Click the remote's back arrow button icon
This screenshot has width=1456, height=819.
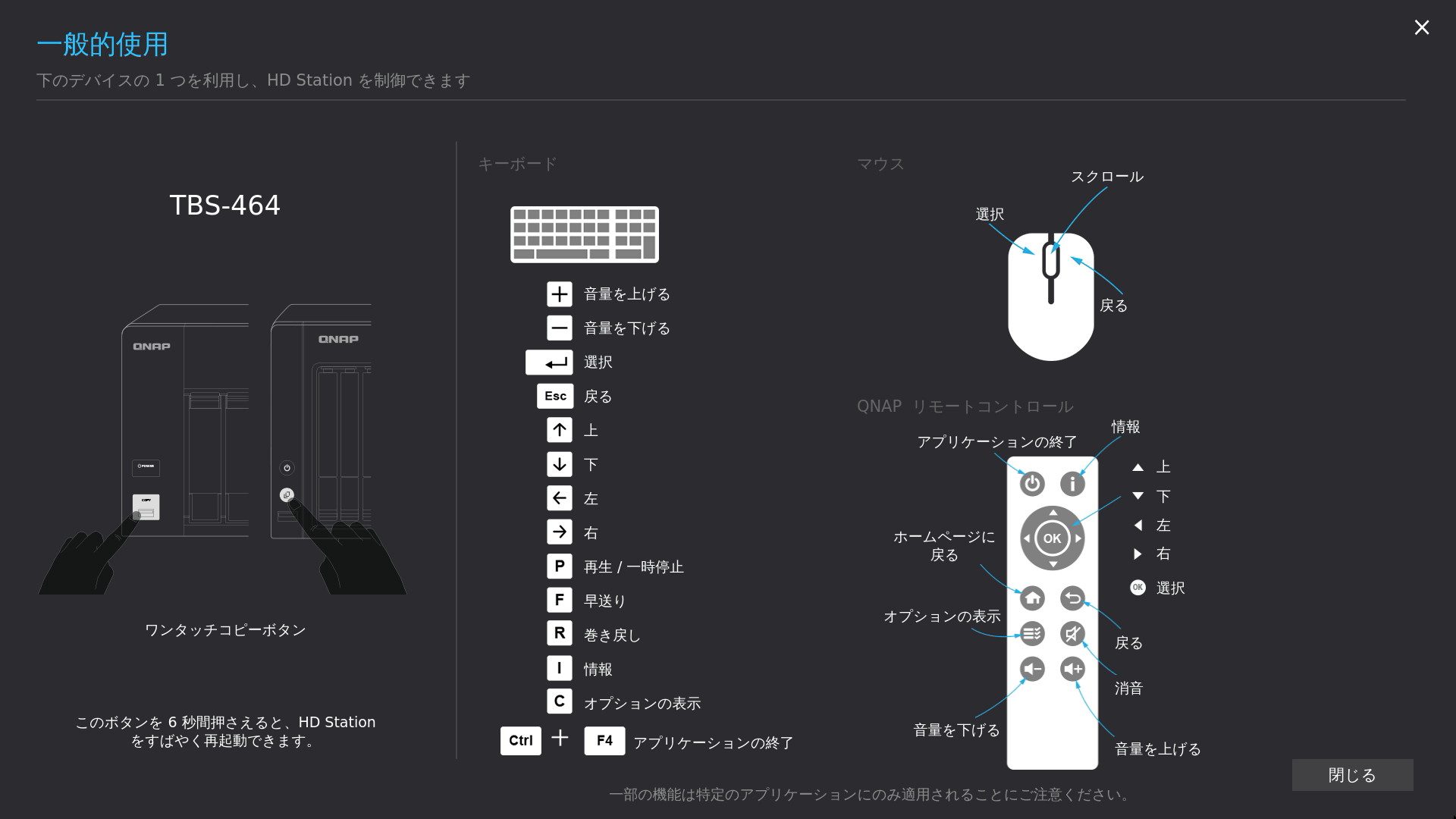click(x=1072, y=598)
